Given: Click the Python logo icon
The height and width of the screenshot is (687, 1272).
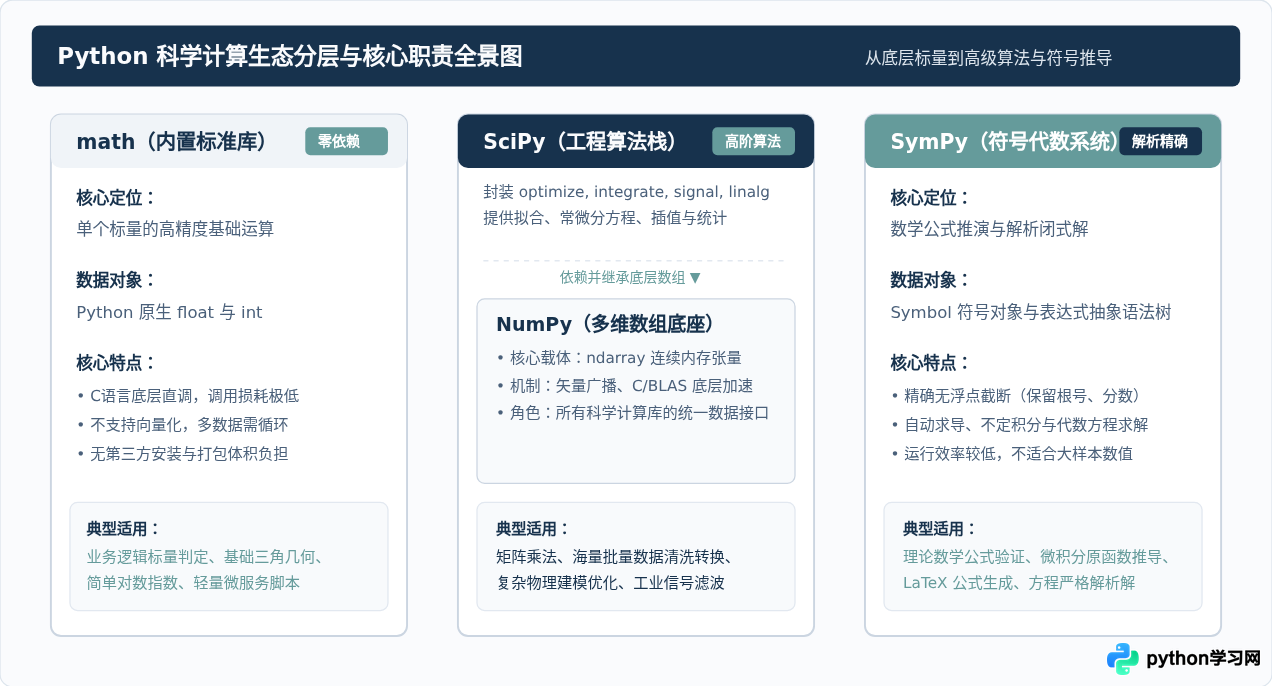Looking at the screenshot, I should 1123,659.
